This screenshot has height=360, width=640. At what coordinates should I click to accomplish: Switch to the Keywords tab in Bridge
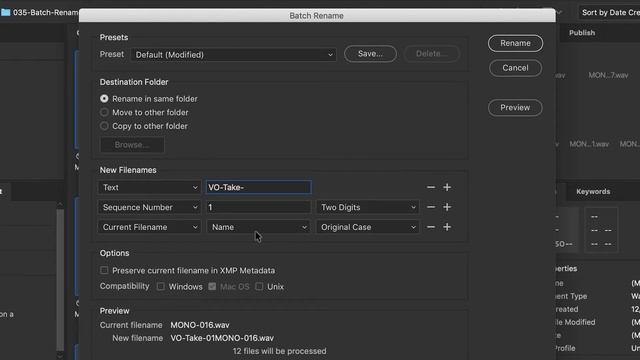click(x=593, y=191)
